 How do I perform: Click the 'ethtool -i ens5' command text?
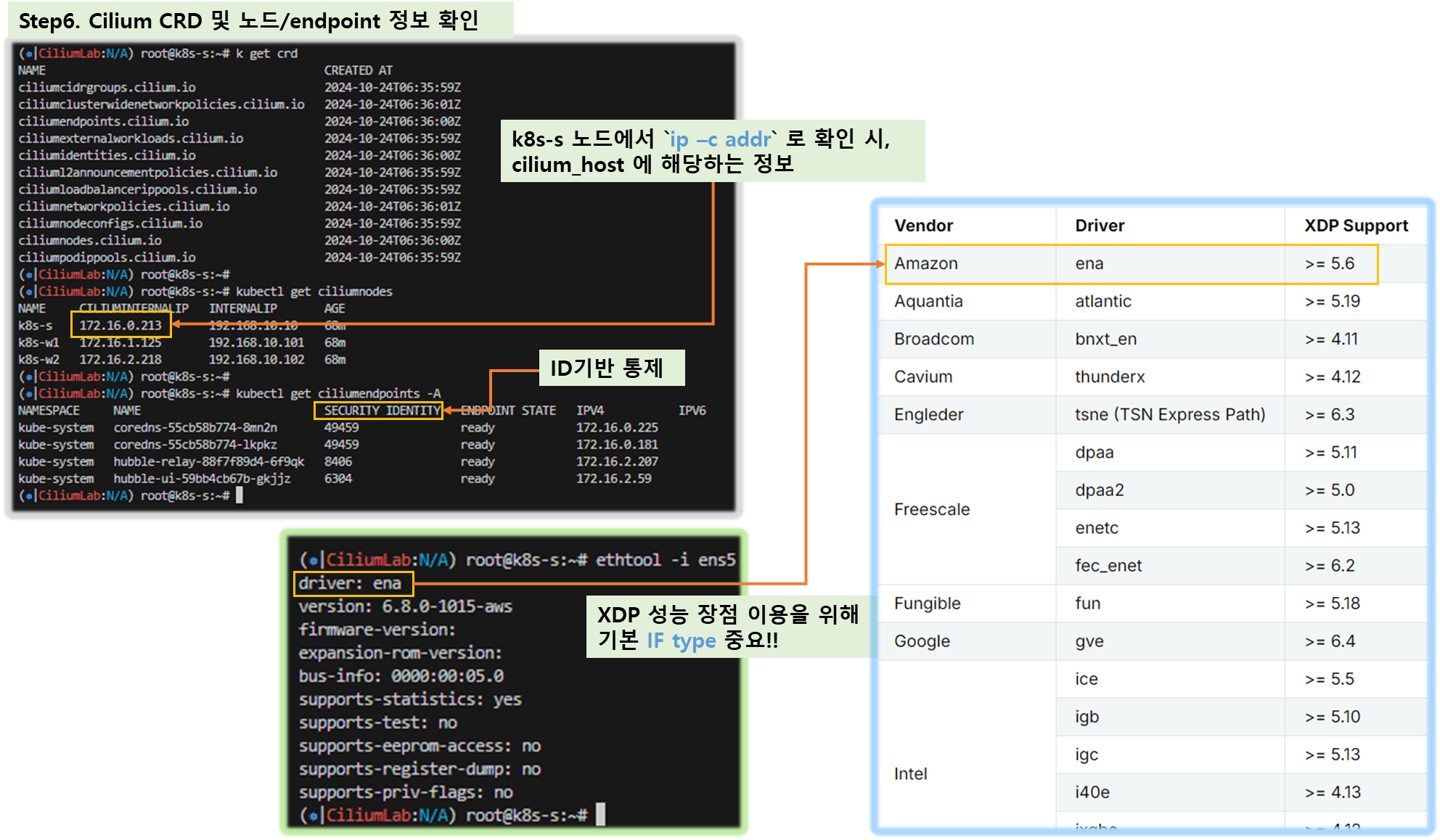[x=665, y=560]
